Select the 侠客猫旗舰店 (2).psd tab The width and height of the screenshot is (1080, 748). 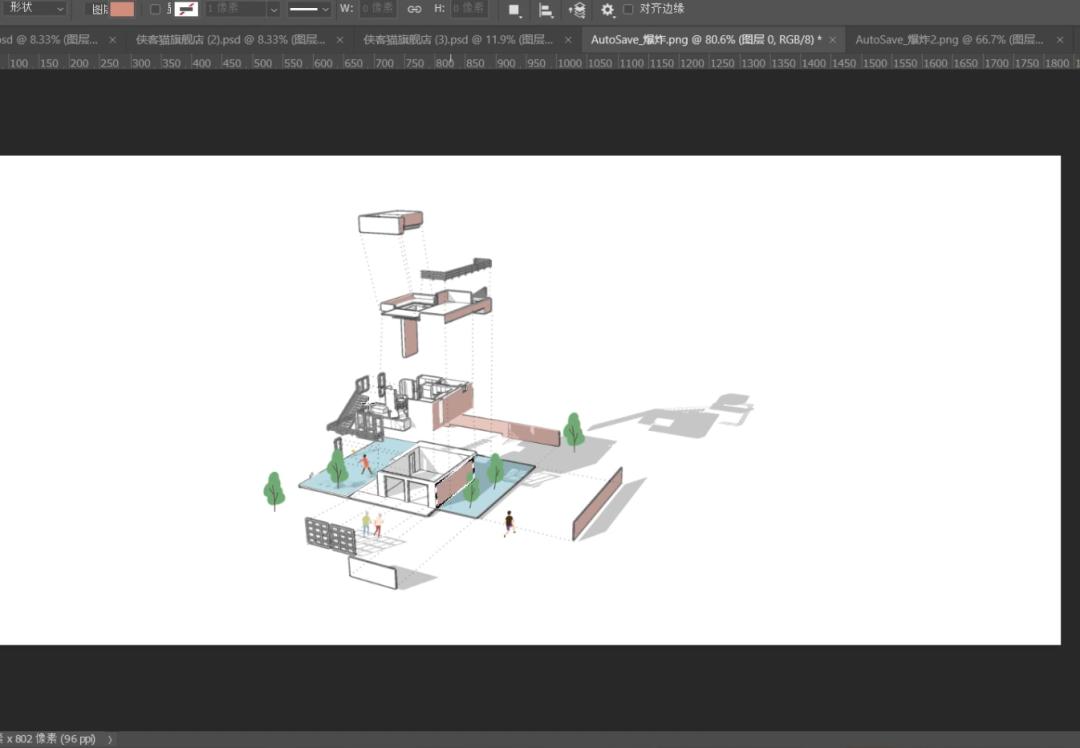(230, 40)
